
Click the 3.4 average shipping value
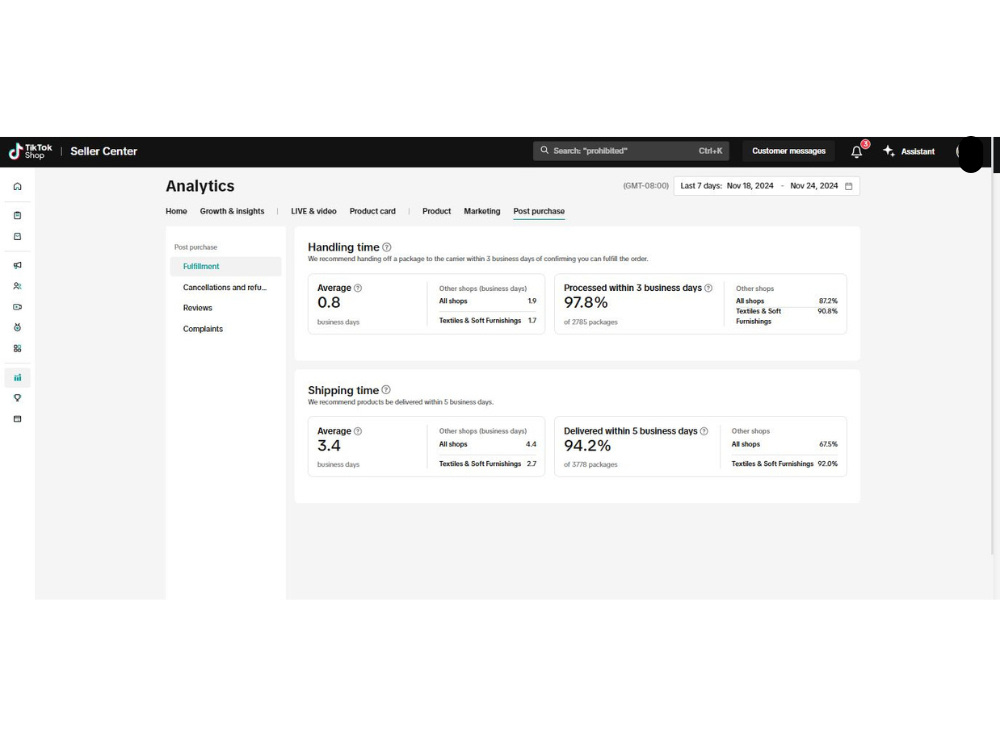coord(329,446)
